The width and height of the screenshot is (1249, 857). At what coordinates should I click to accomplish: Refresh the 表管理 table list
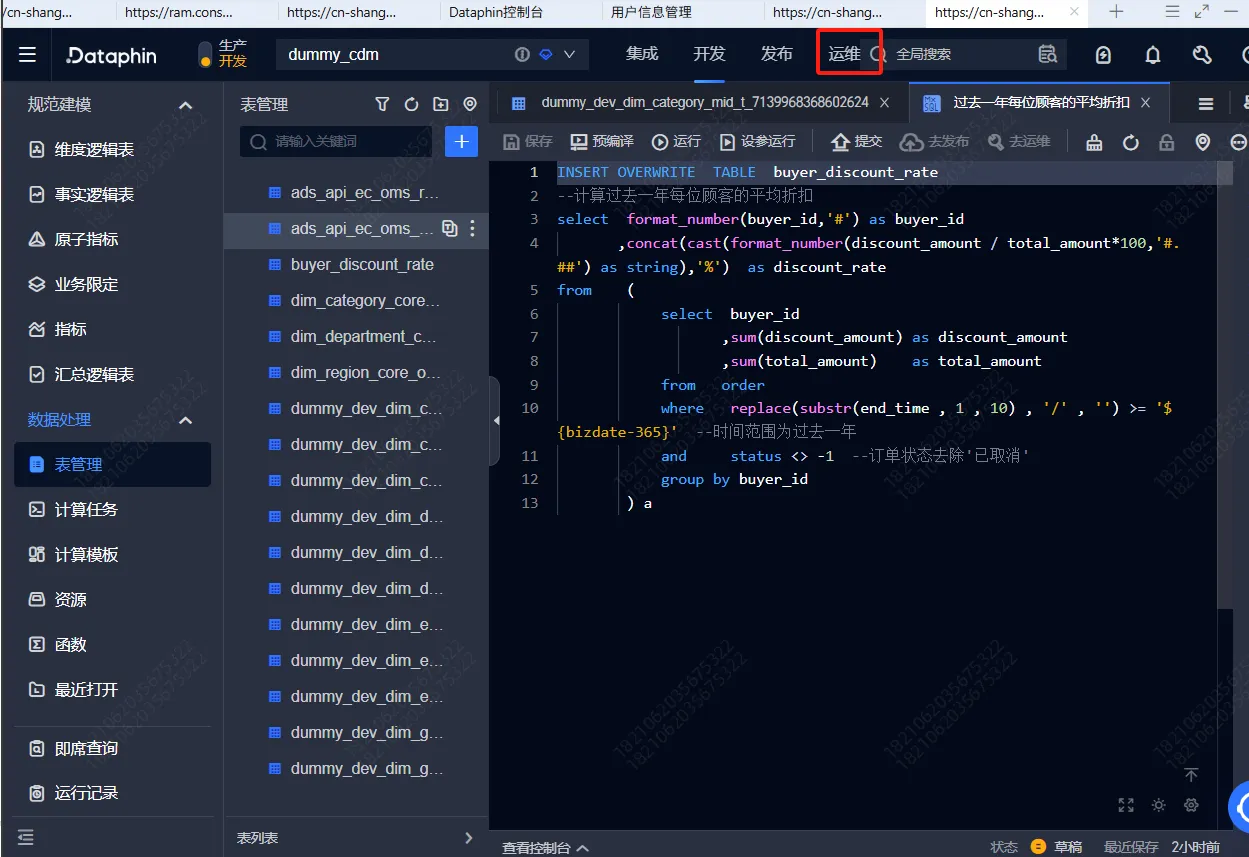[x=411, y=104]
